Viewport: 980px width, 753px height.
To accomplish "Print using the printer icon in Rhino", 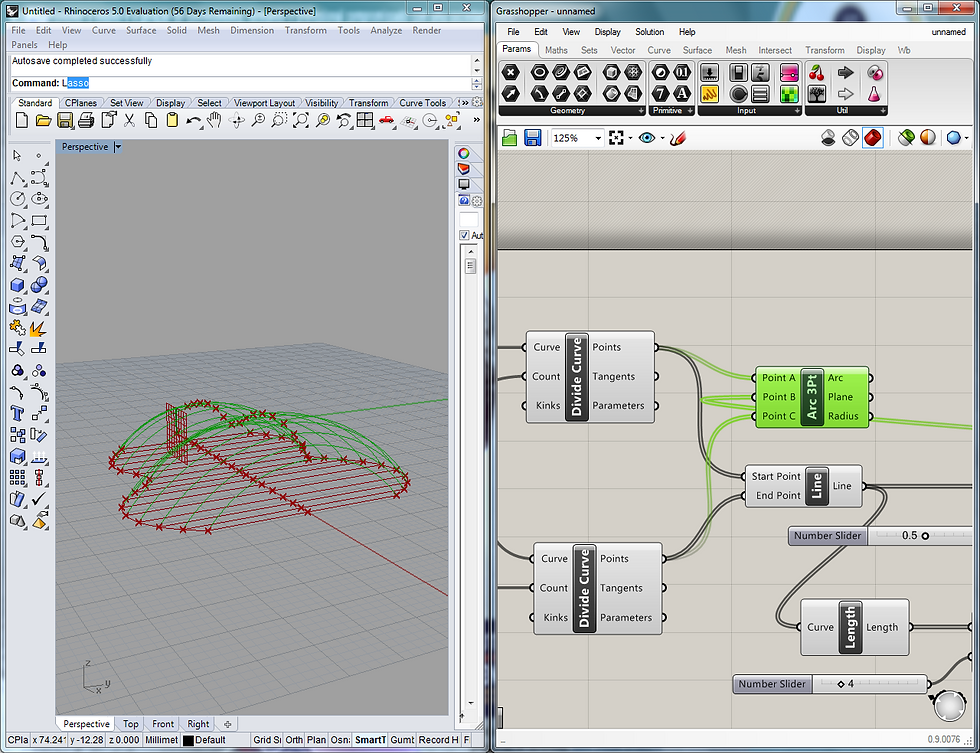I will pos(86,120).
